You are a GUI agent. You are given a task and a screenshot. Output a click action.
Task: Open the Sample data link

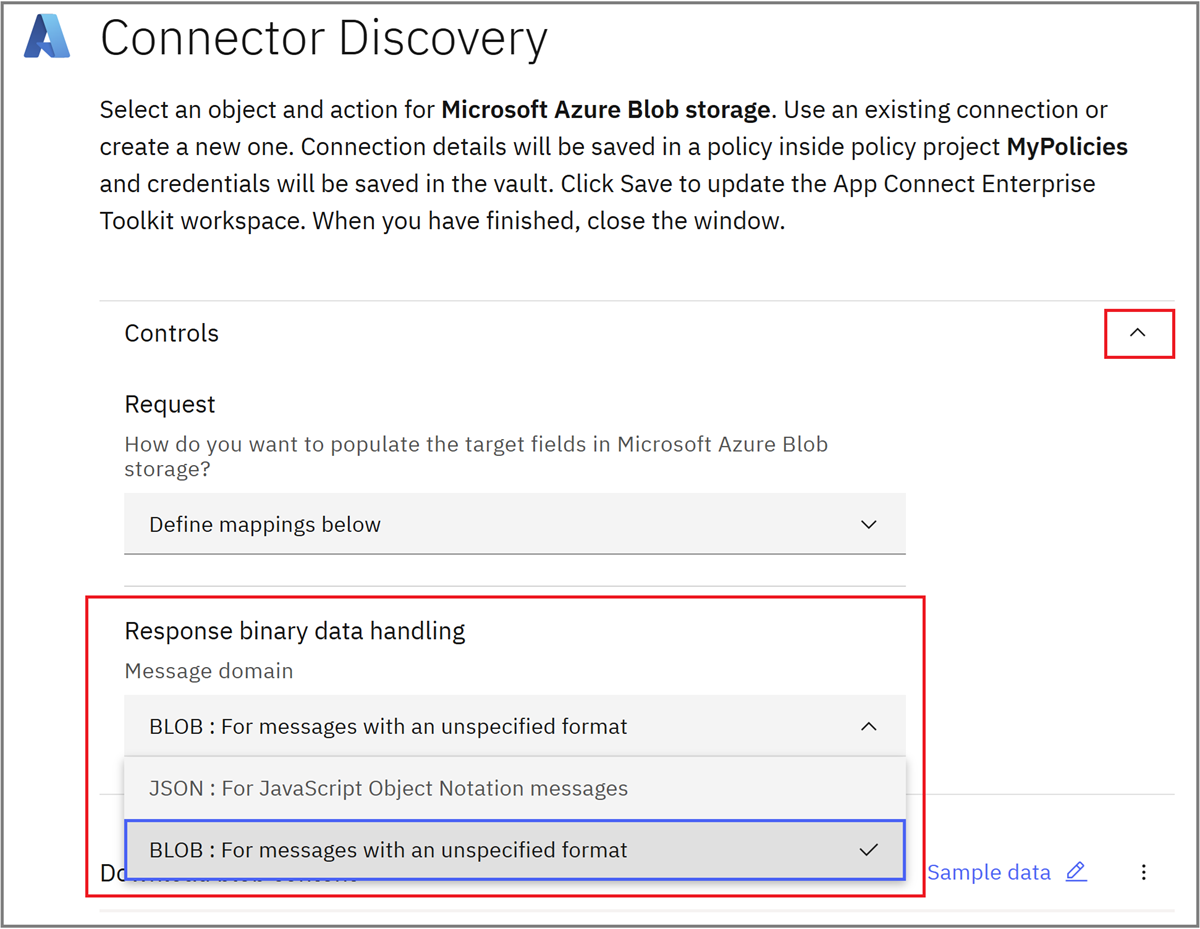click(x=988, y=872)
